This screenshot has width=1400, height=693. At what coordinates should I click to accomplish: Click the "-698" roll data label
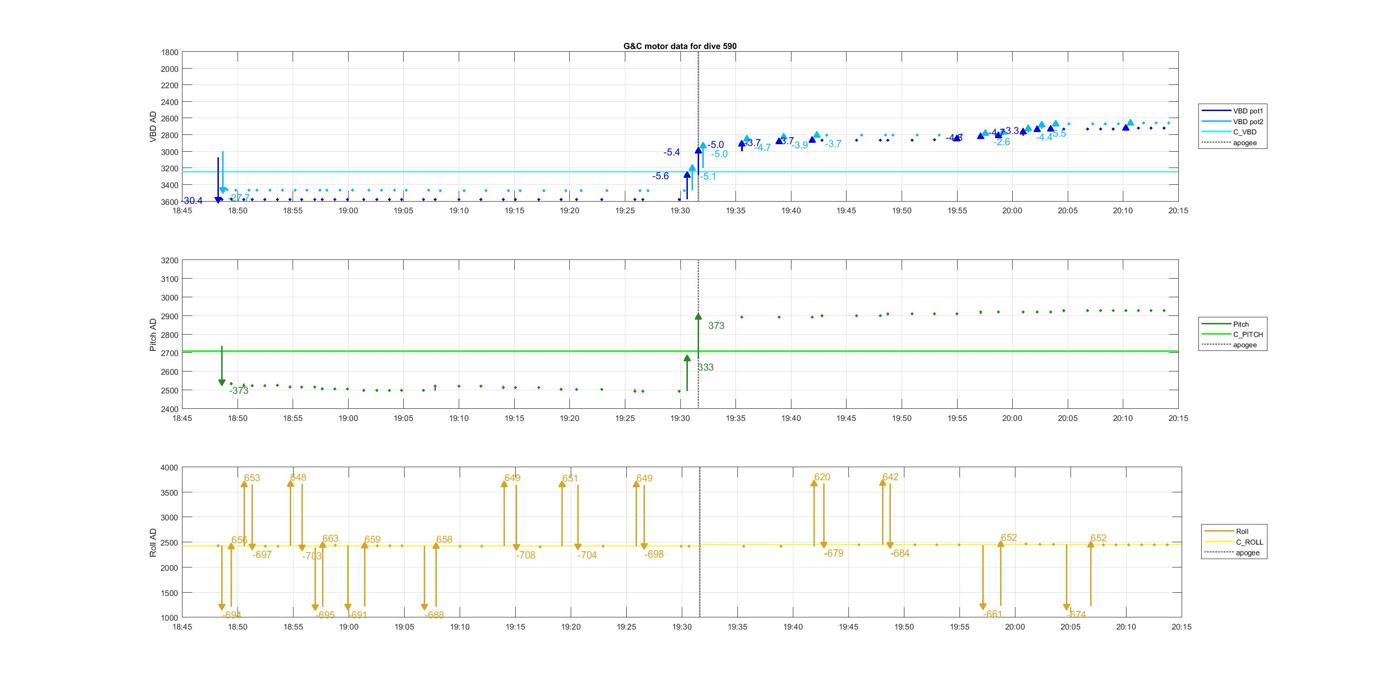click(x=654, y=555)
